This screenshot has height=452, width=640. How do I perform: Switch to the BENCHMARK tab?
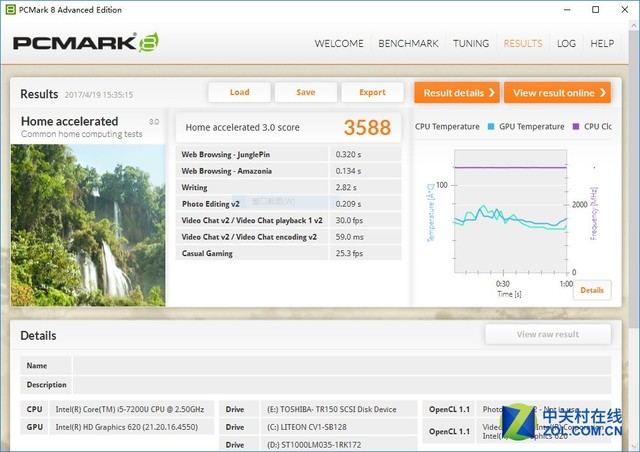[408, 43]
